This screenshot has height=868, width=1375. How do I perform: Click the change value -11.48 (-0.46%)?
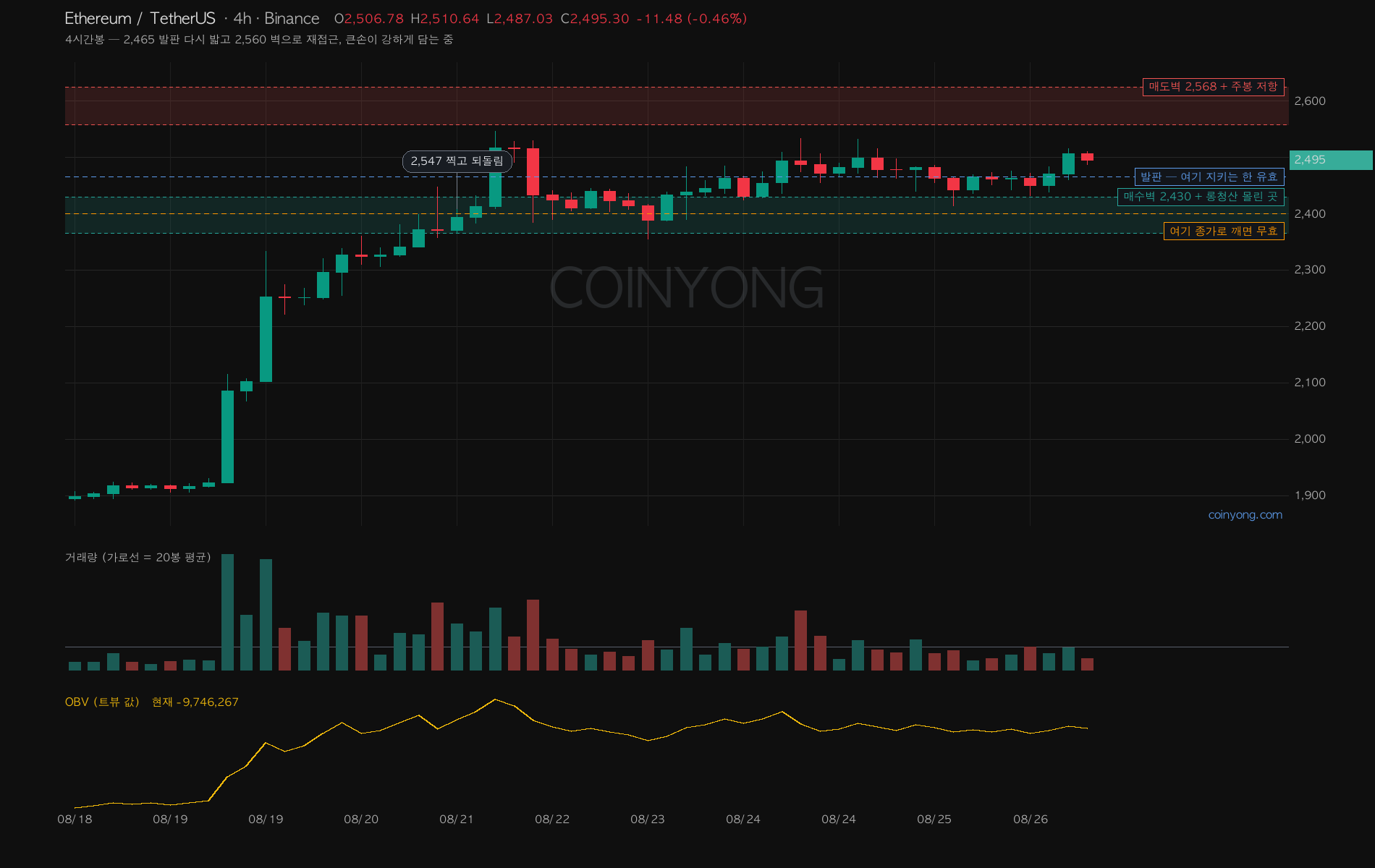click(692, 19)
